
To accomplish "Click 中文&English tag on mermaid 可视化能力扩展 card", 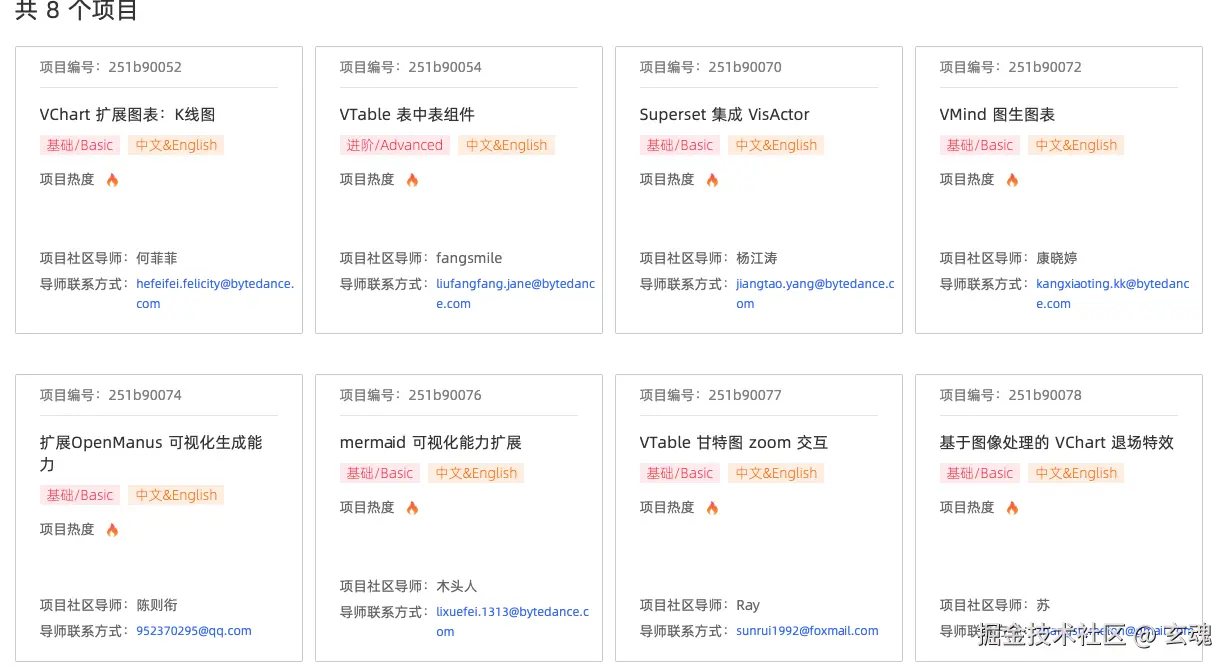I will tap(476, 473).
